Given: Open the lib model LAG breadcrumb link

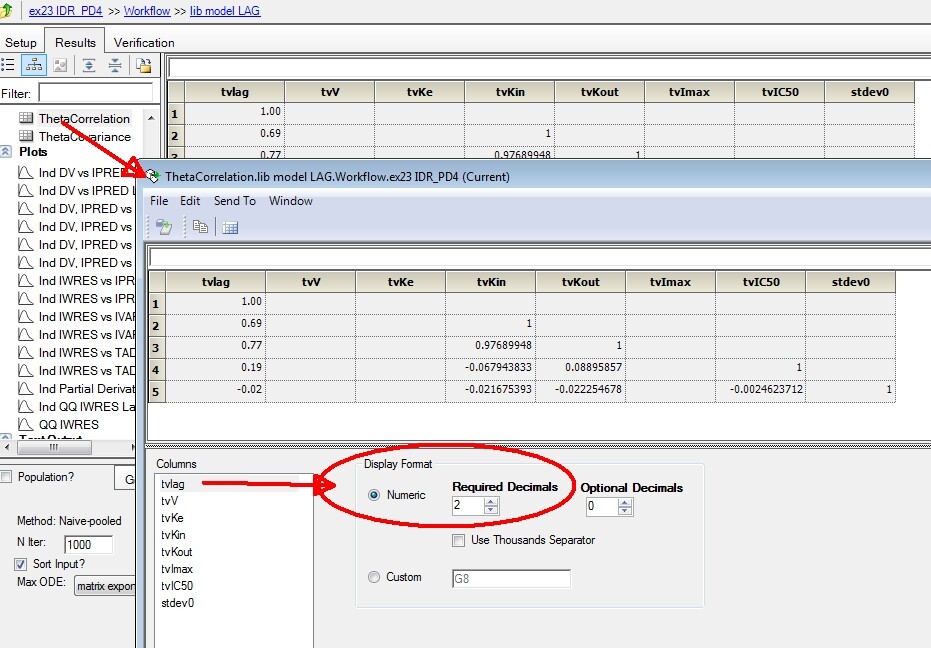Looking at the screenshot, I should 225,11.
